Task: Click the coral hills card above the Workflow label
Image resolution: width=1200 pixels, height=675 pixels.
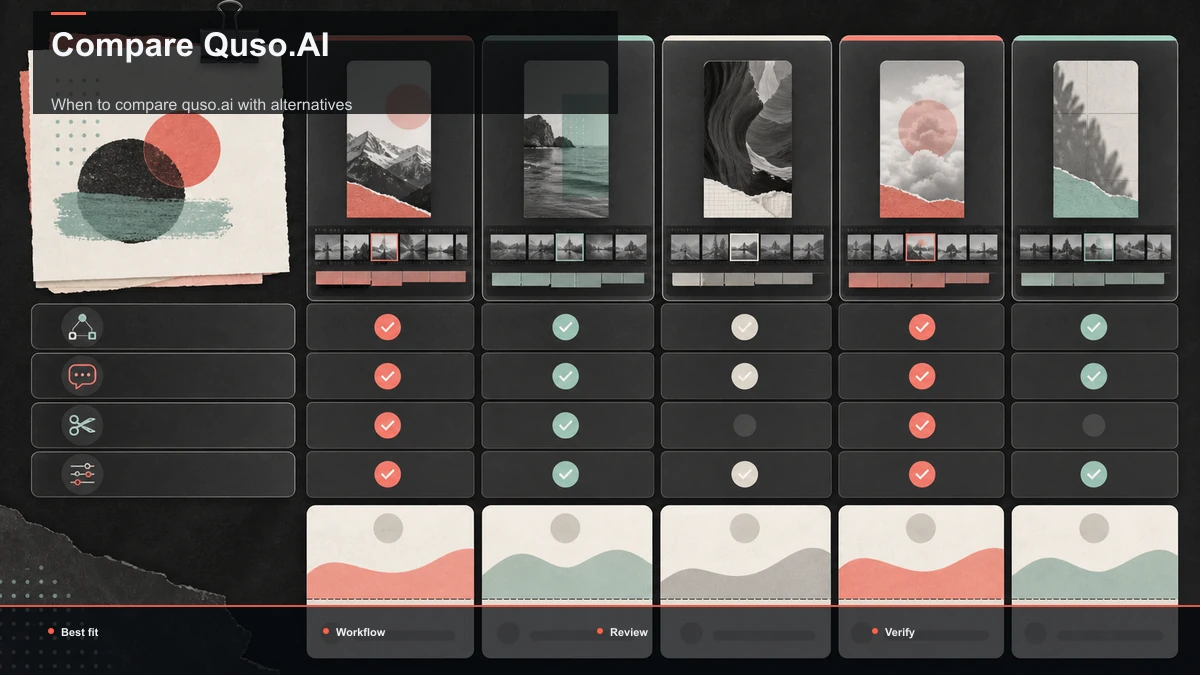Action: [390, 555]
